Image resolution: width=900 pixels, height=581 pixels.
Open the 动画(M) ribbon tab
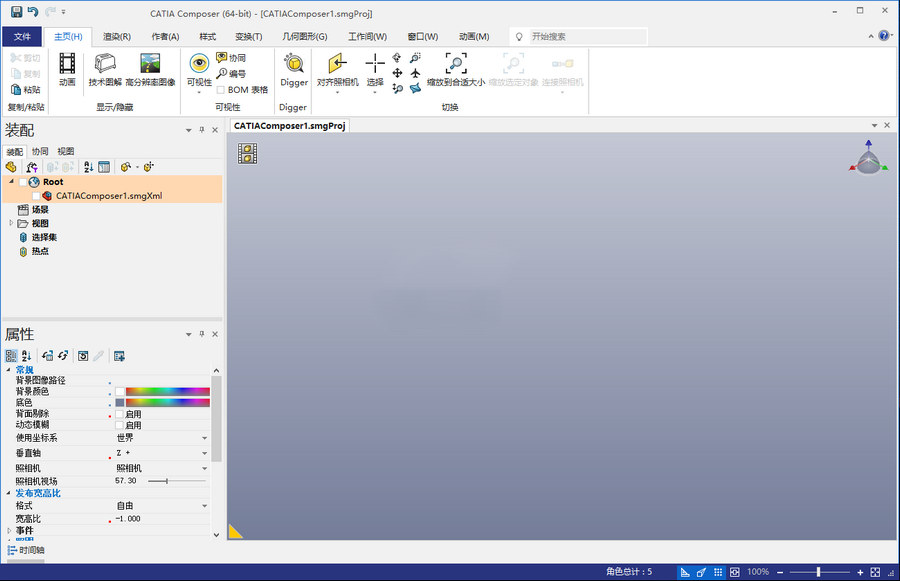[474, 36]
